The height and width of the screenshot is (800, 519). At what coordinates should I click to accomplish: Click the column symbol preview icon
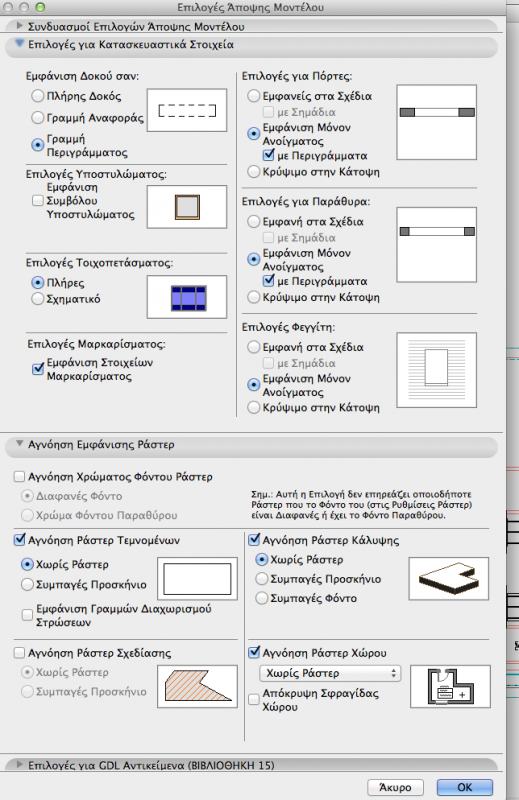187,207
